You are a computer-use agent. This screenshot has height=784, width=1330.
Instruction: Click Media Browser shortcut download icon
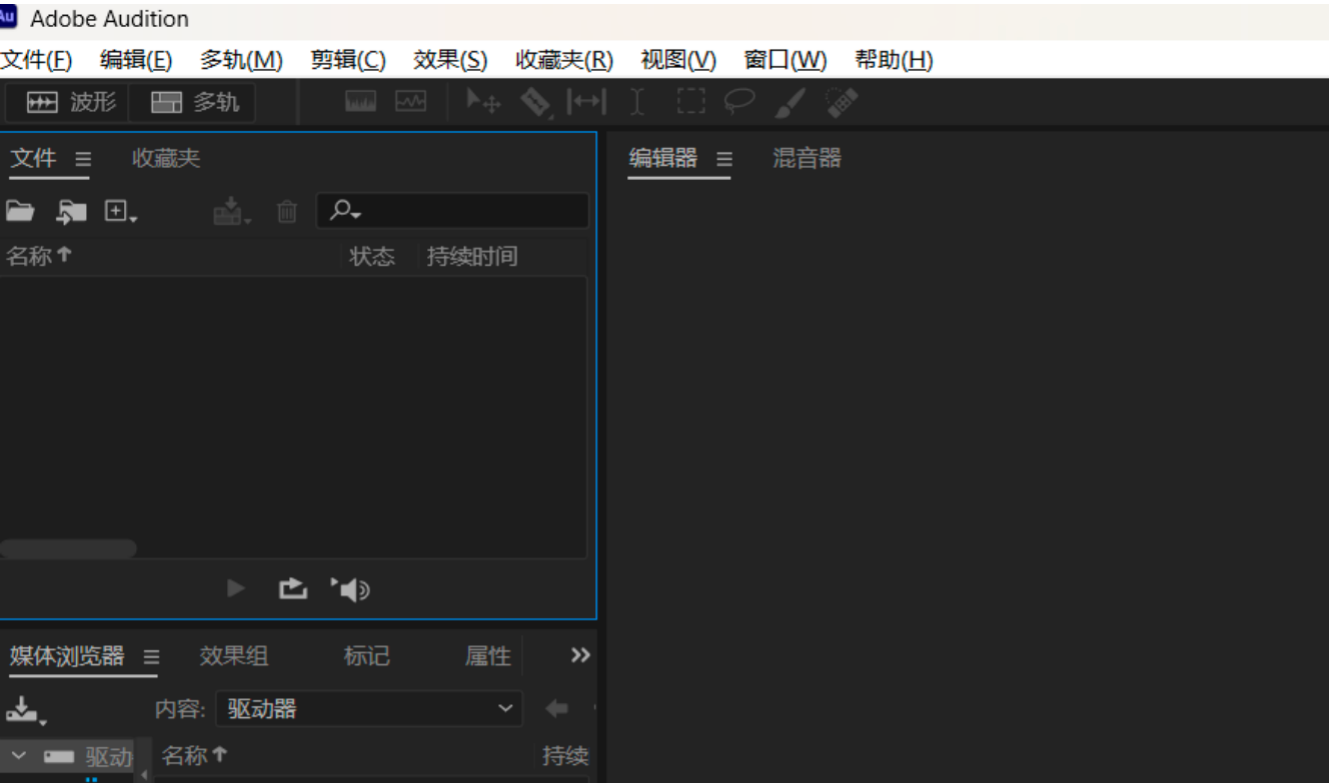click(x=26, y=710)
